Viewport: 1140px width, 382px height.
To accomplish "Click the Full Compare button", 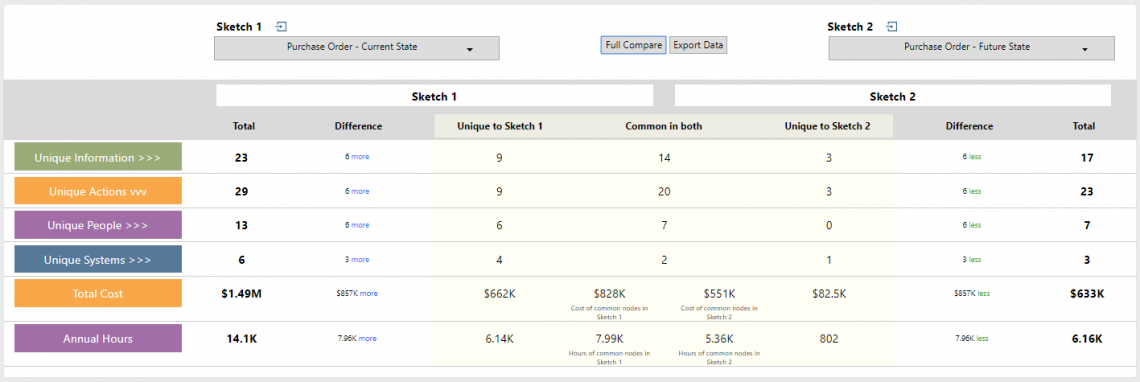I will tap(633, 45).
